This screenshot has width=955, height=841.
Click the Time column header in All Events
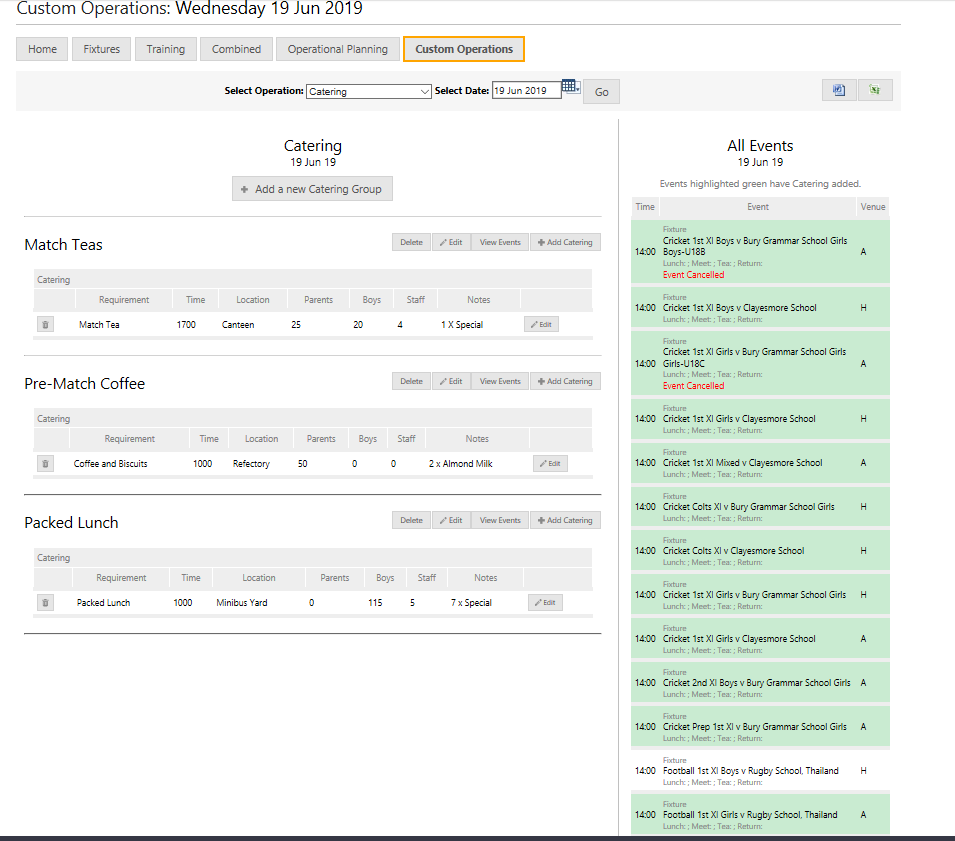(x=645, y=207)
